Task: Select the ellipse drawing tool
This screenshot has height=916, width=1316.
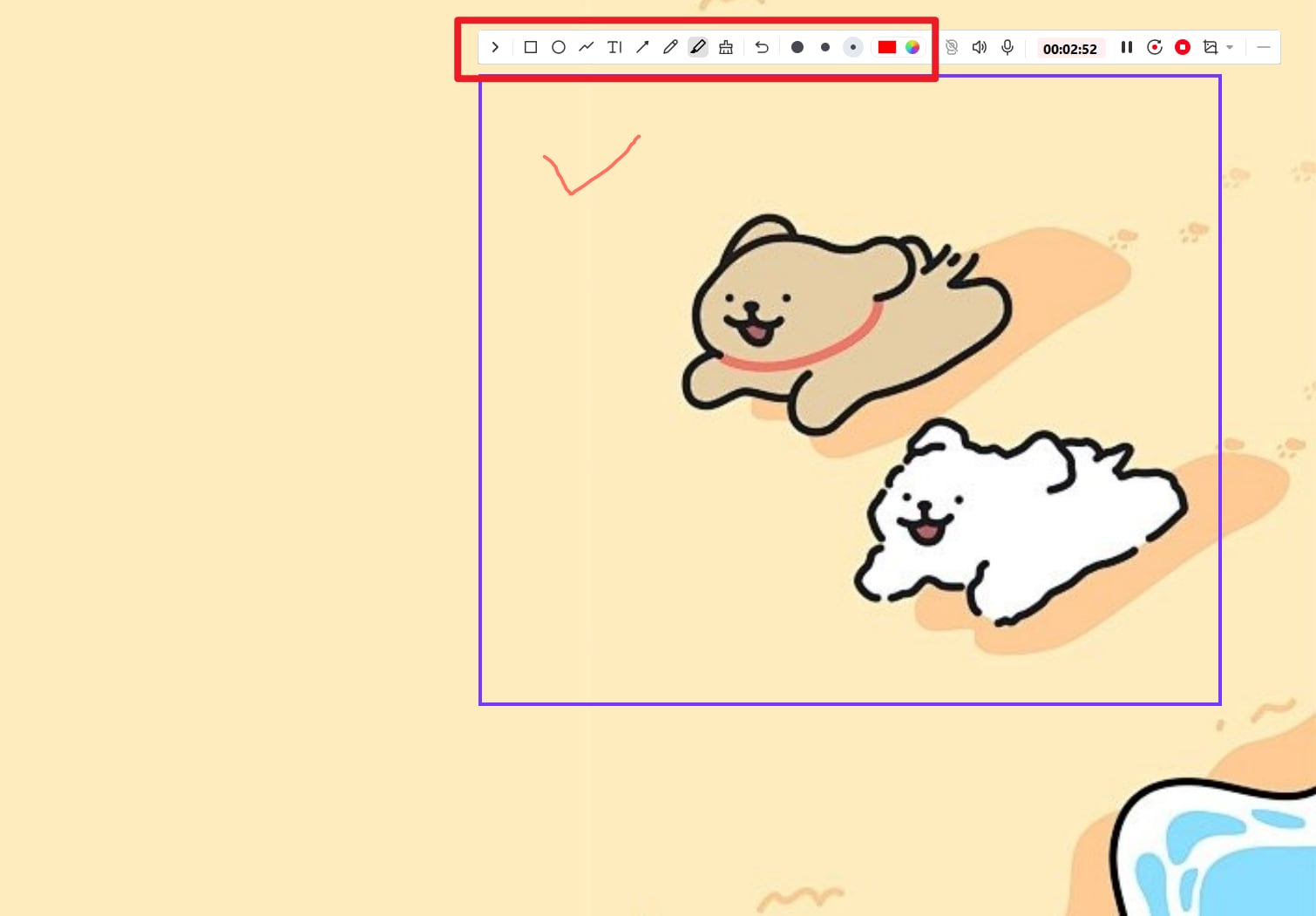Action: (x=559, y=47)
